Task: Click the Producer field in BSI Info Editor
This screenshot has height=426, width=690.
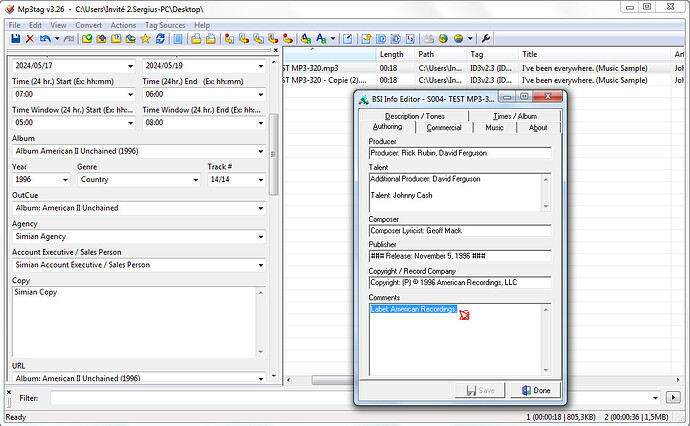Action: click(x=460, y=153)
